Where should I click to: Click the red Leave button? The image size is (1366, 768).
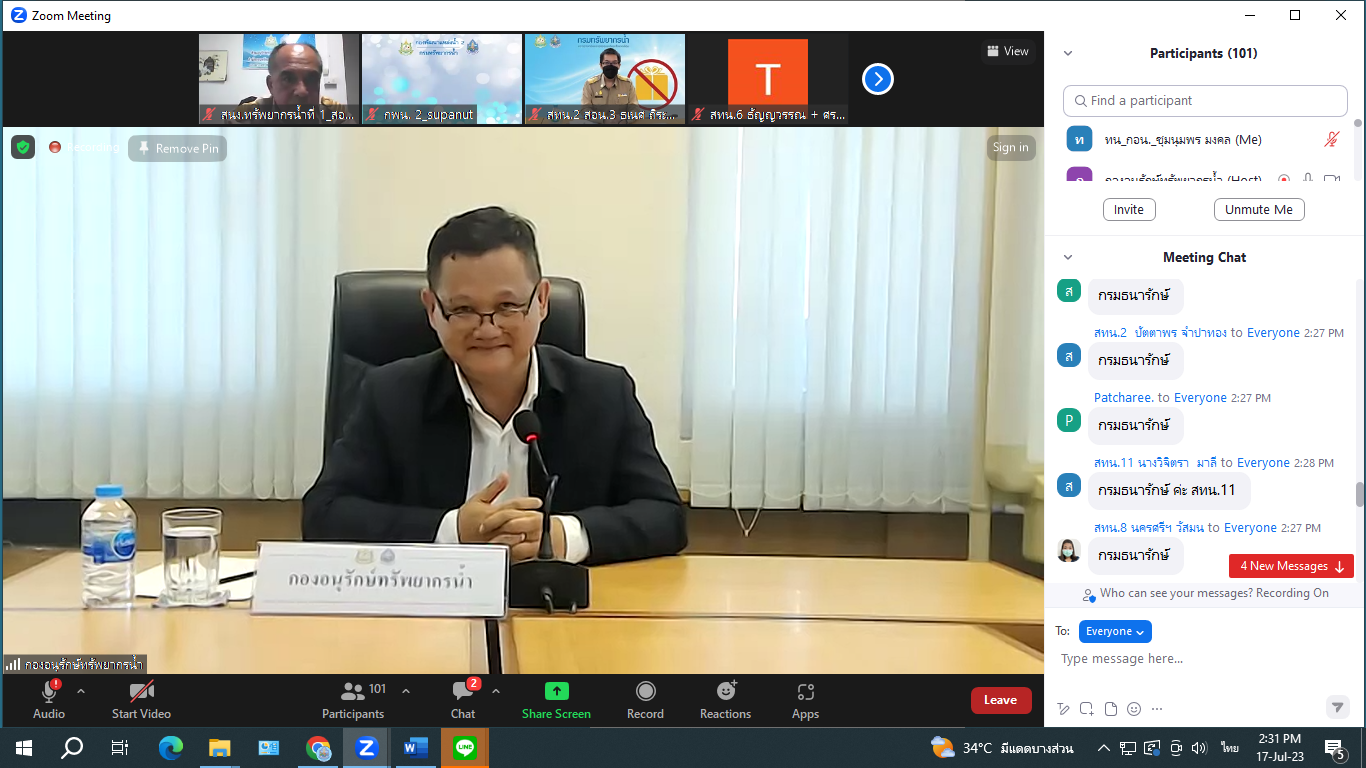pyautogui.click(x=1000, y=700)
